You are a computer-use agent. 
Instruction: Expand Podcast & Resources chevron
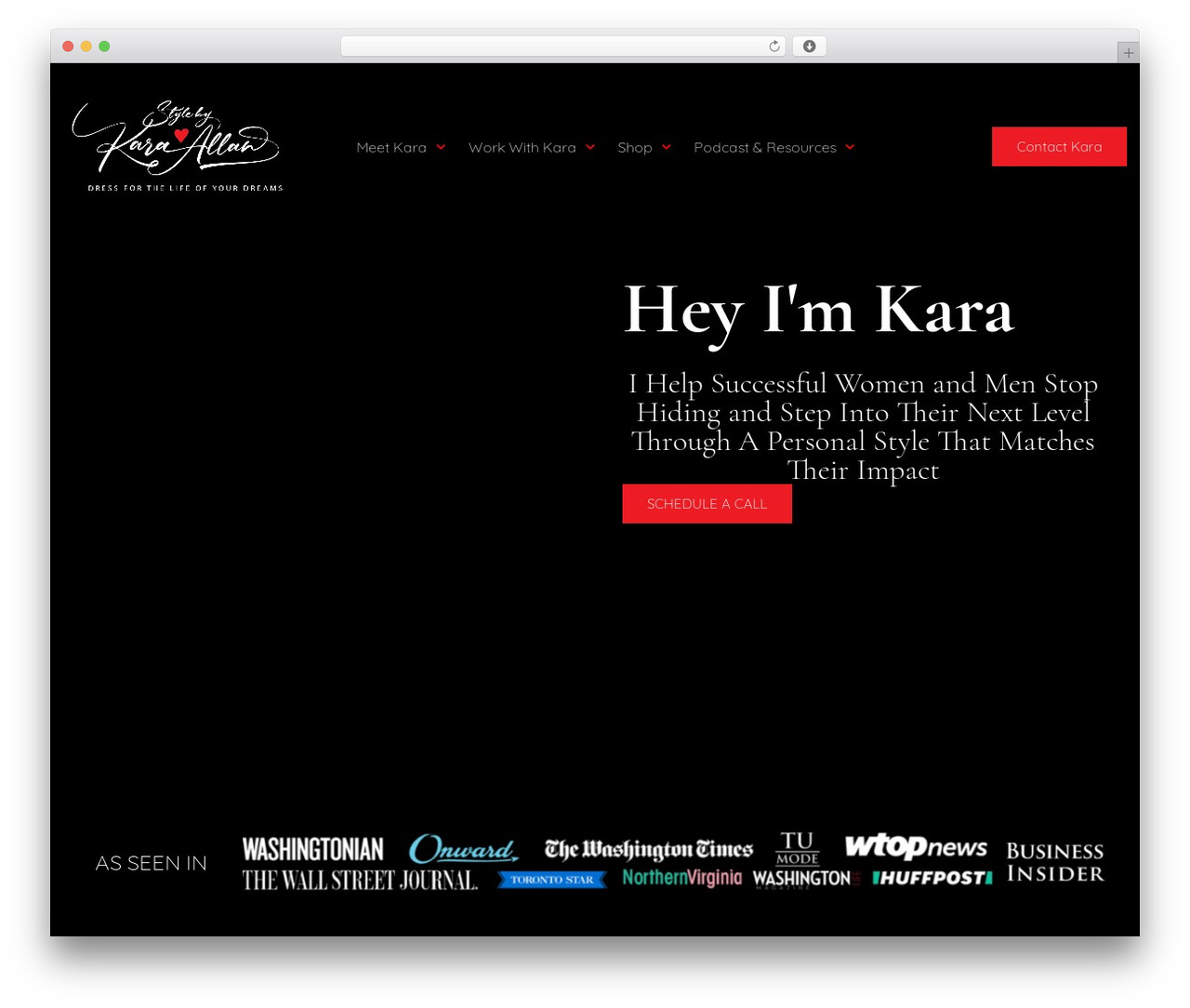tap(850, 147)
